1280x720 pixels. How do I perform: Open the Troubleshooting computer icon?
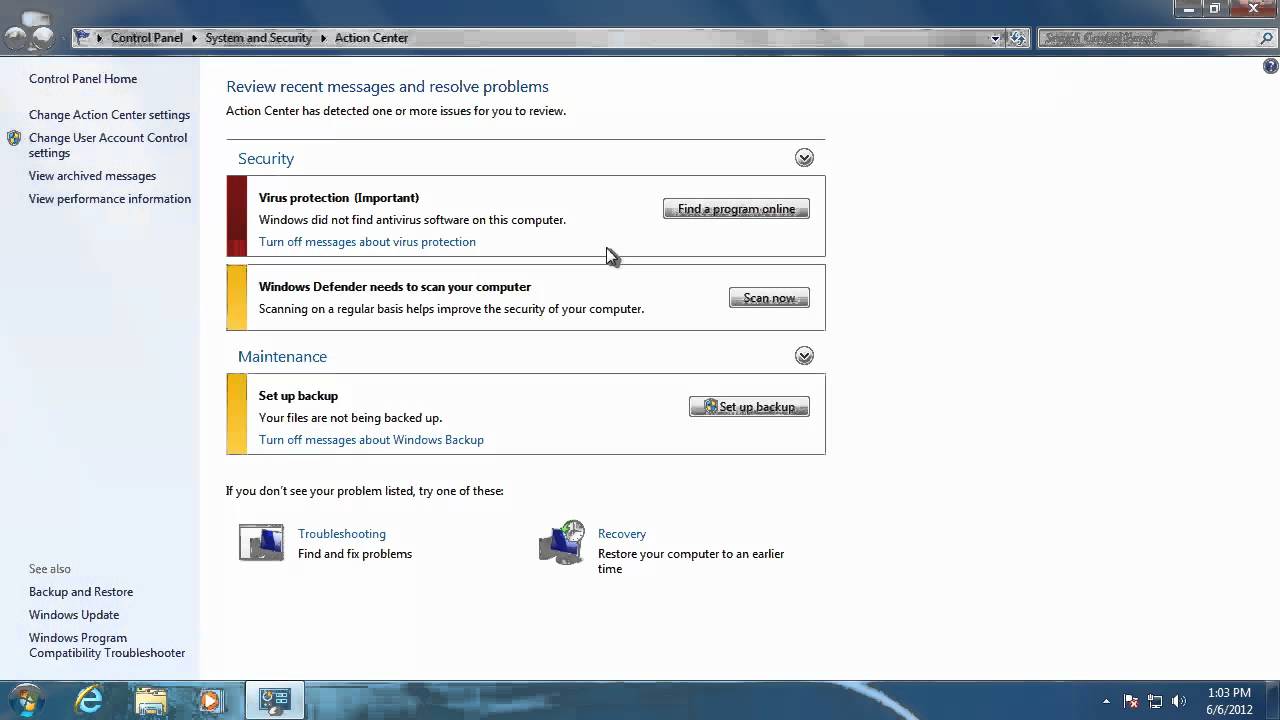261,542
